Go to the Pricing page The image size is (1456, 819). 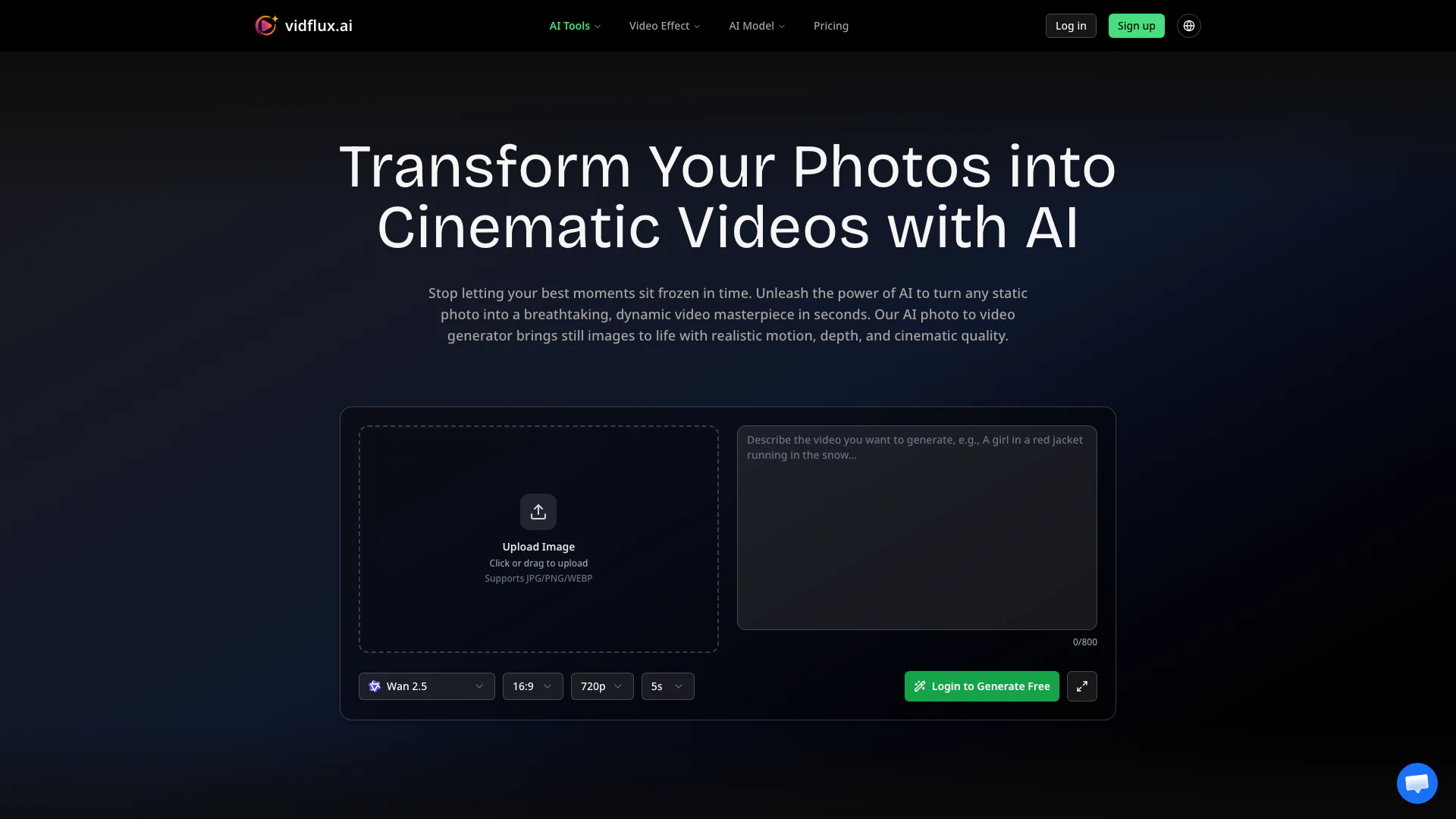[830, 26]
